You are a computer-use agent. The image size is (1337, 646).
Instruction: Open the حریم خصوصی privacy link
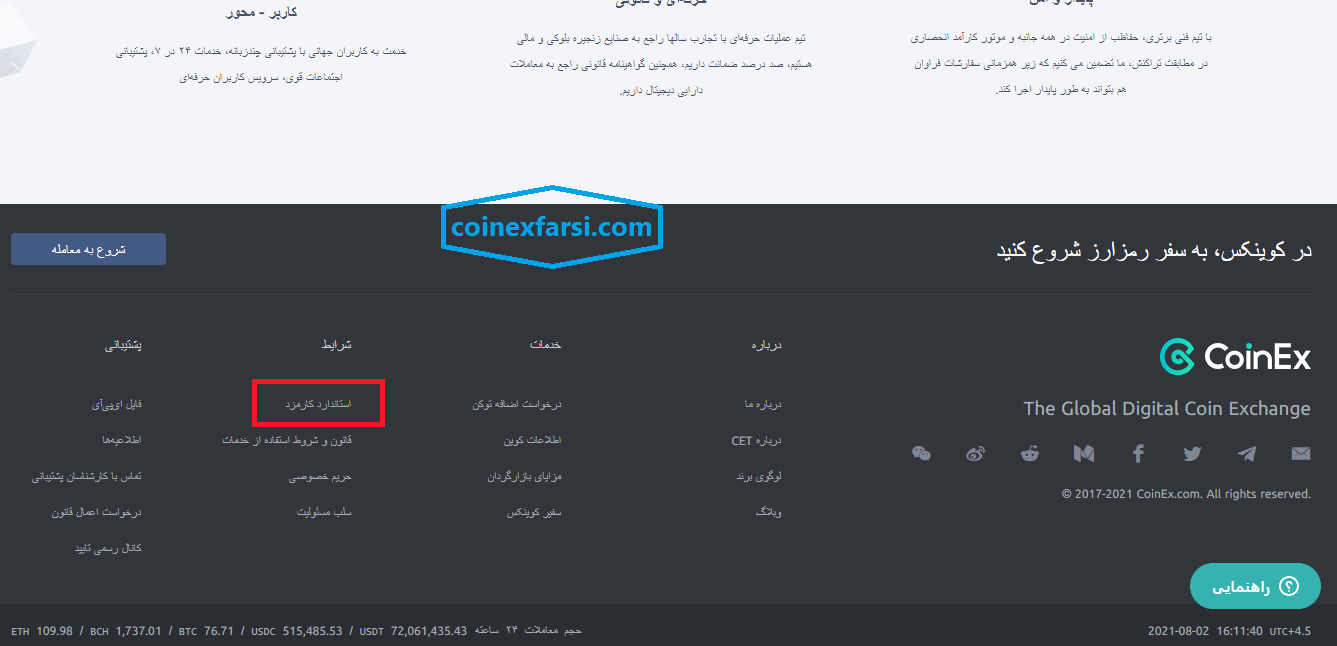(320, 477)
